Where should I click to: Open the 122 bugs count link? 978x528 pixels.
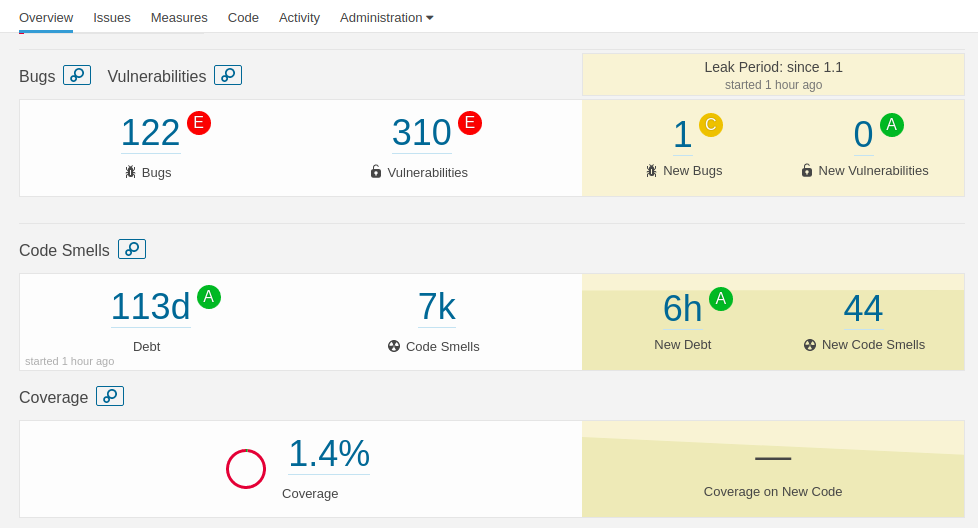(x=150, y=133)
